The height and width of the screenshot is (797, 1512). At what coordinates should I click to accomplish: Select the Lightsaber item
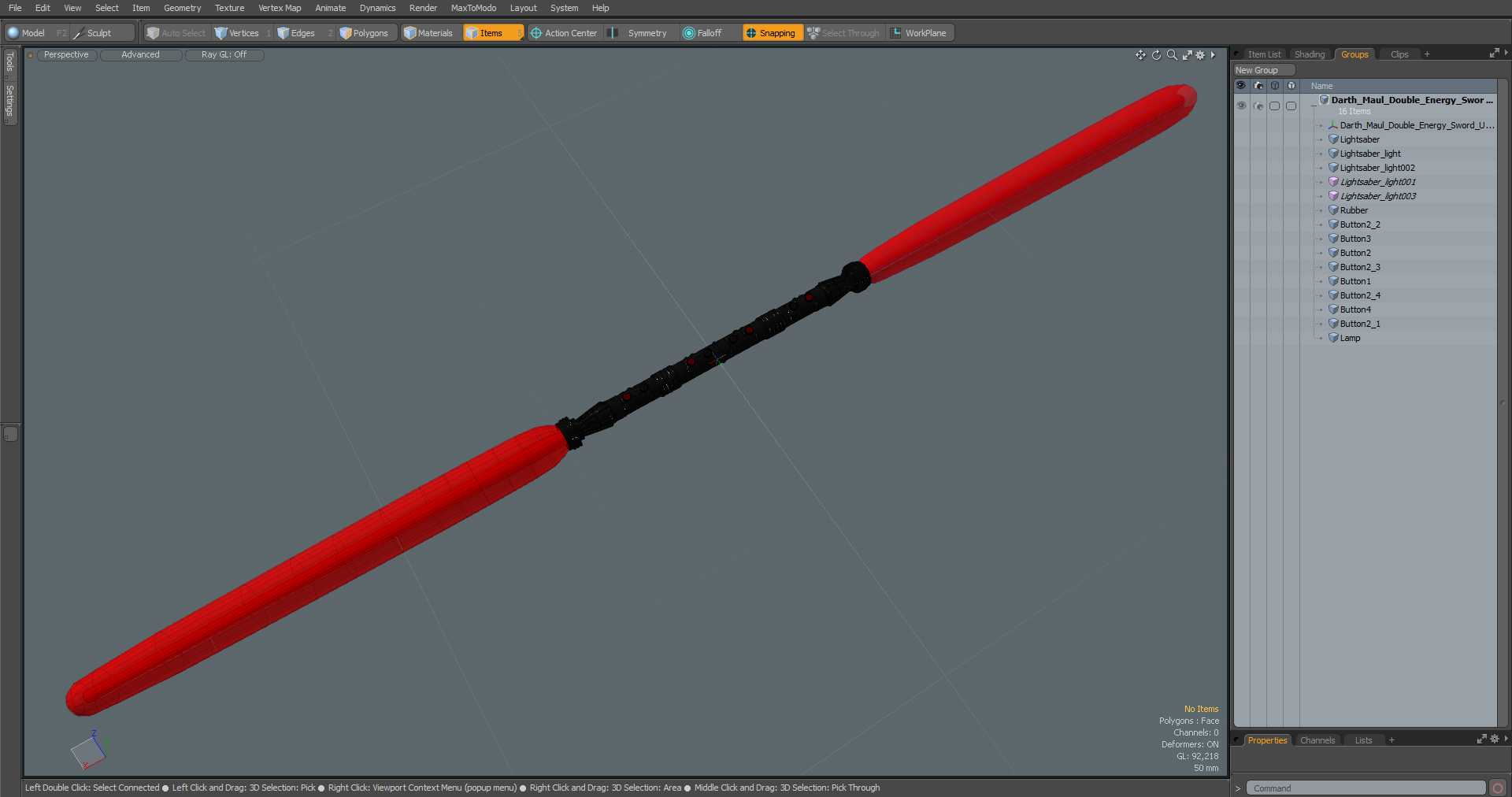click(1359, 139)
